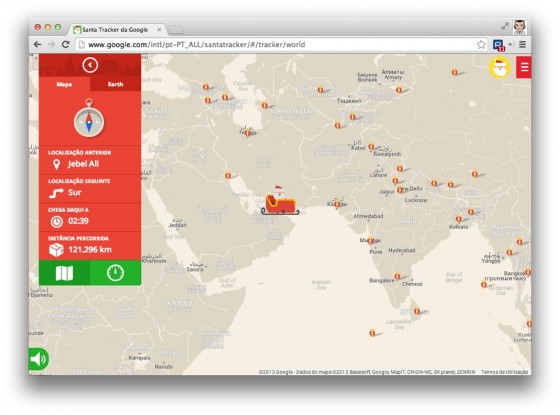The width and height of the screenshot is (560, 415).
Task: Switch to the Mapa tab
Action: pyautogui.click(x=64, y=84)
